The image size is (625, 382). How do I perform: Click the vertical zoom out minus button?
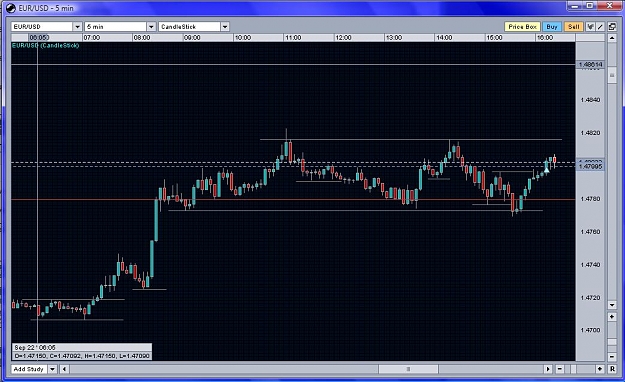612,356
